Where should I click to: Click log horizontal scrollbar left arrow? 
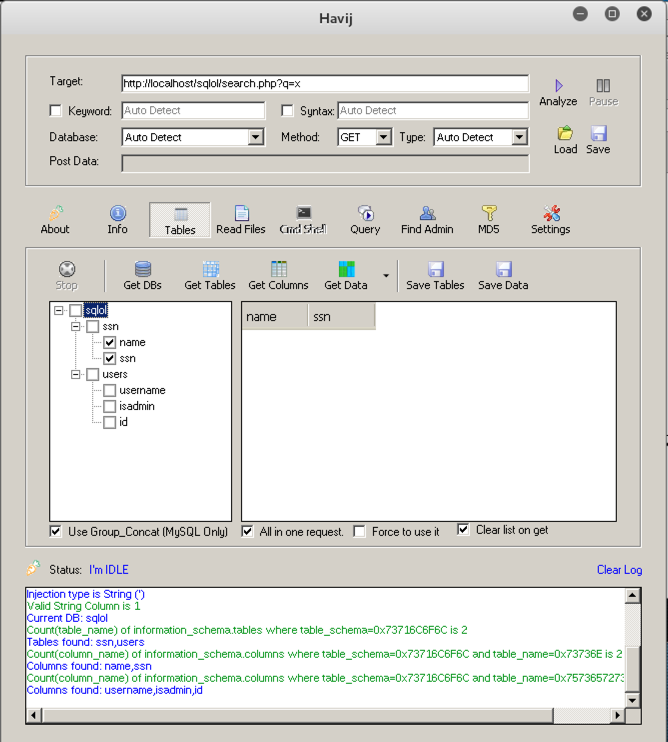click(x=34, y=715)
